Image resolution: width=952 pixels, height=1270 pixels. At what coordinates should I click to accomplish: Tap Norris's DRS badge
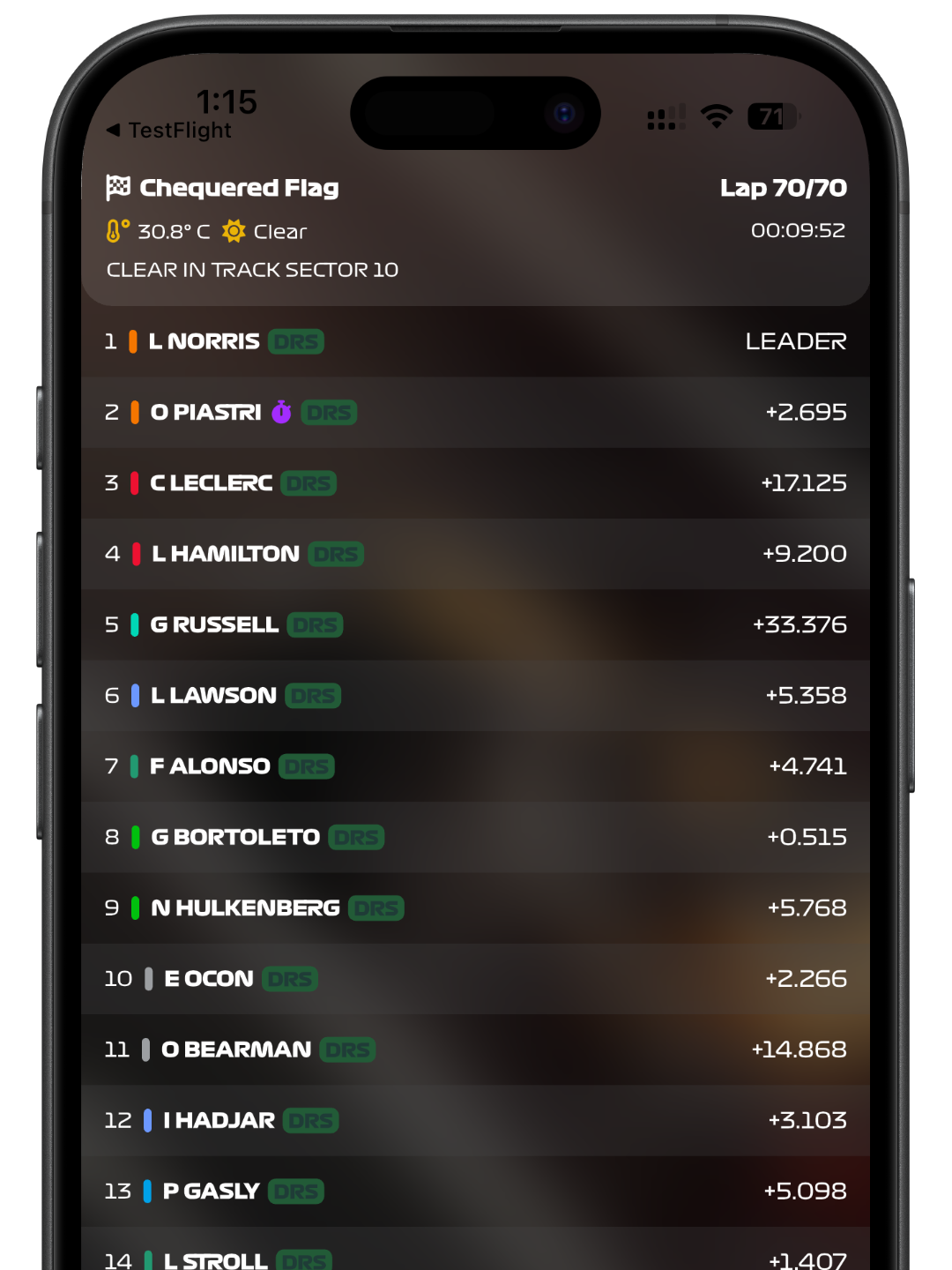(296, 341)
